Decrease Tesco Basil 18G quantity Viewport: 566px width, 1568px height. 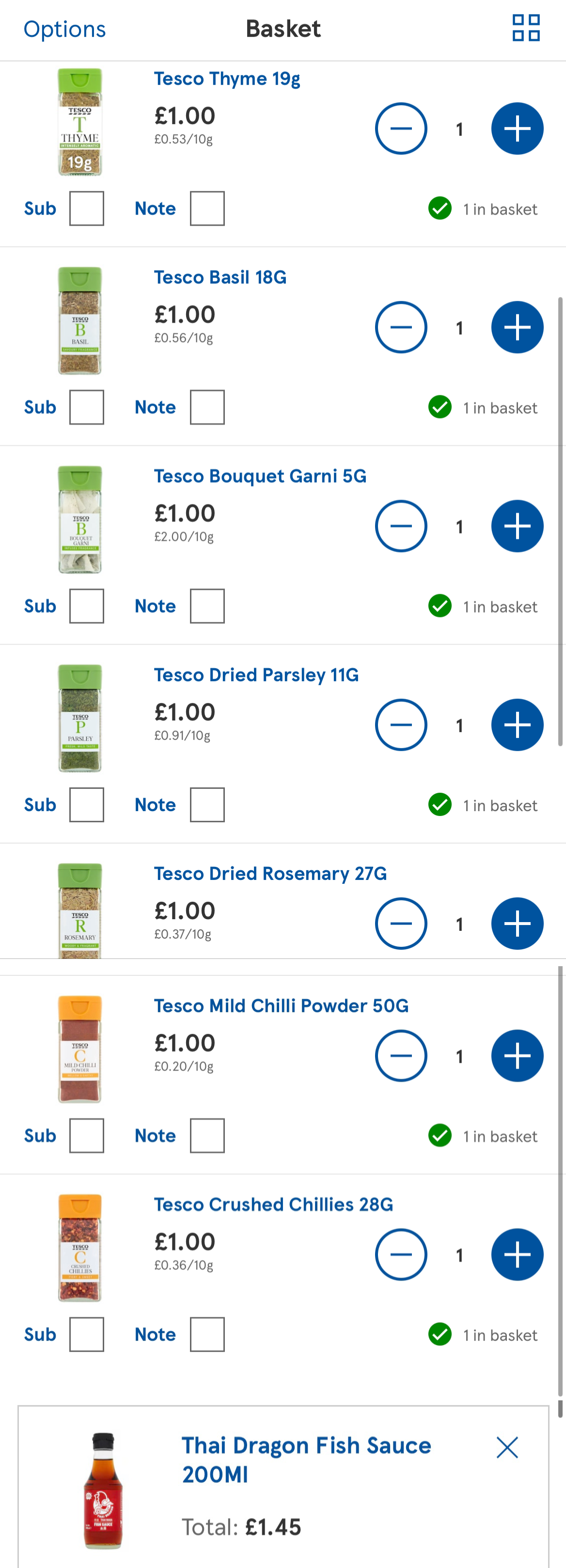[401, 328]
